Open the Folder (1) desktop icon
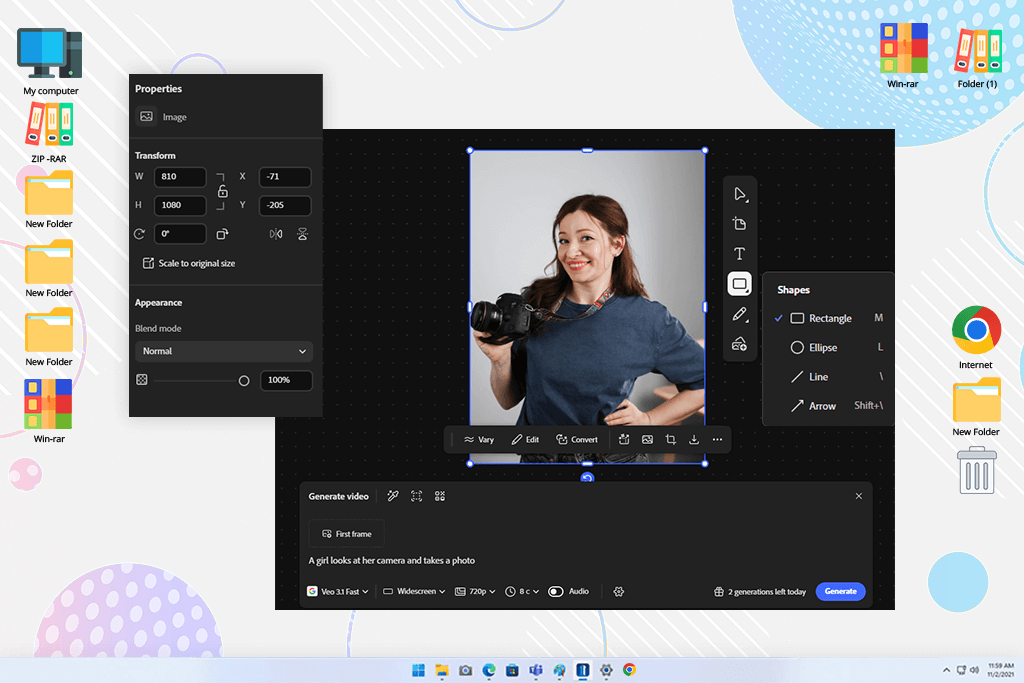The image size is (1024, 683). tap(977, 57)
